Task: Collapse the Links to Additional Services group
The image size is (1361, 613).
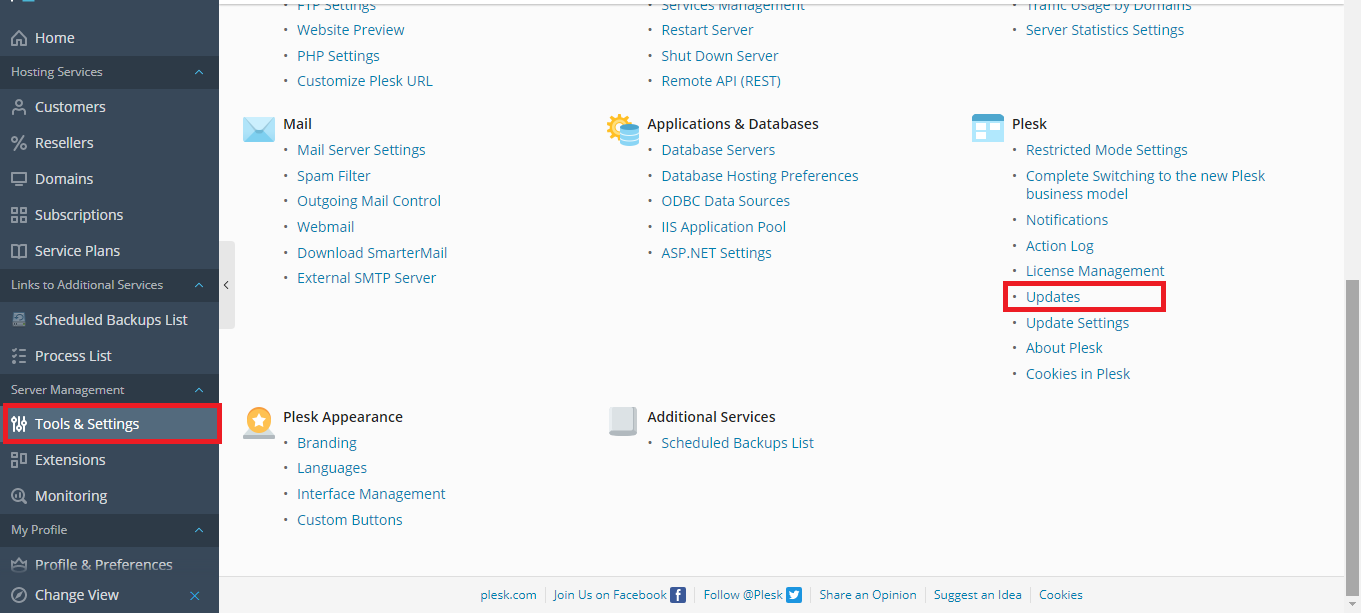Action: pos(198,285)
